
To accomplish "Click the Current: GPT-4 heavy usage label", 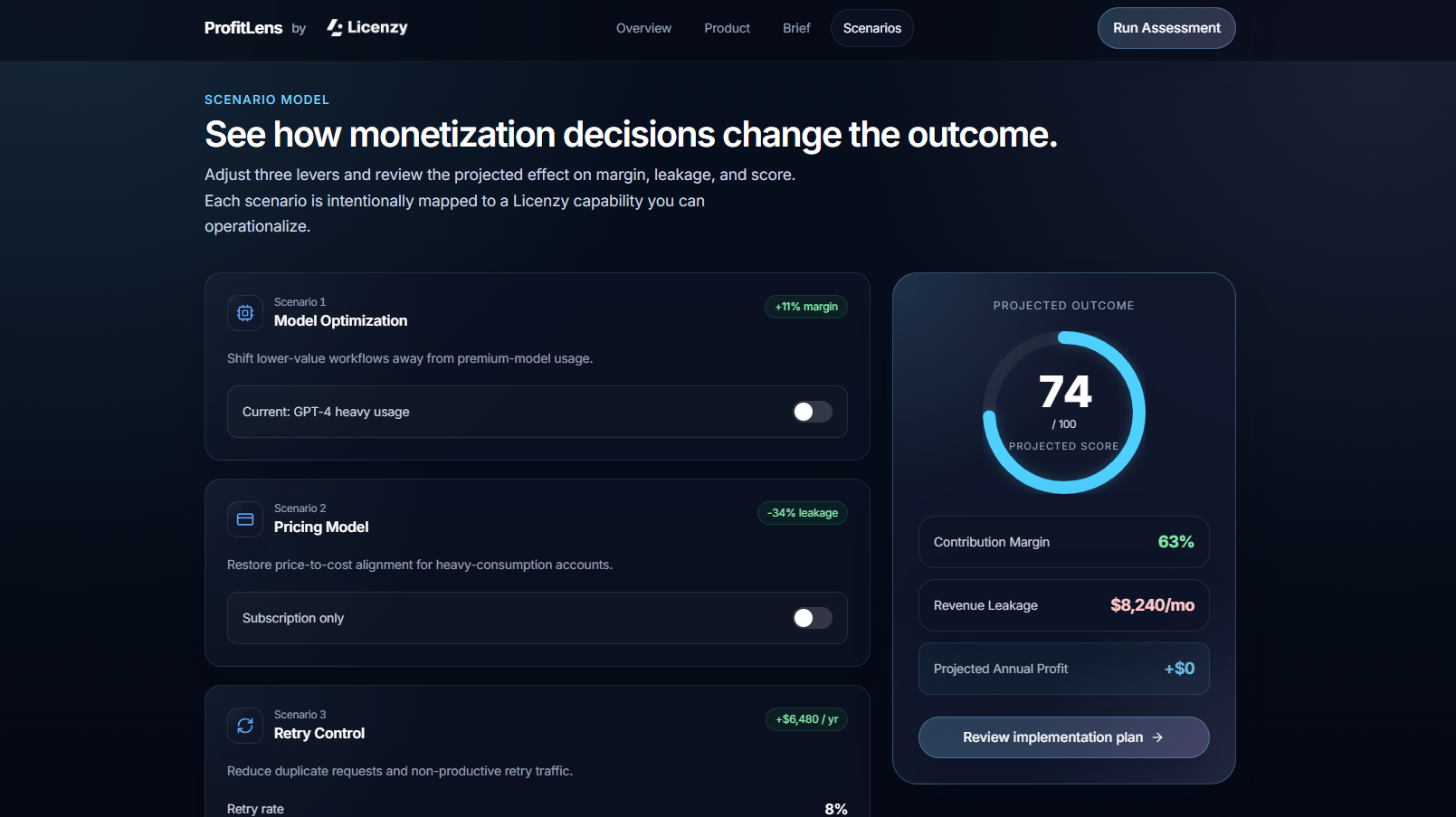I will click(326, 412).
